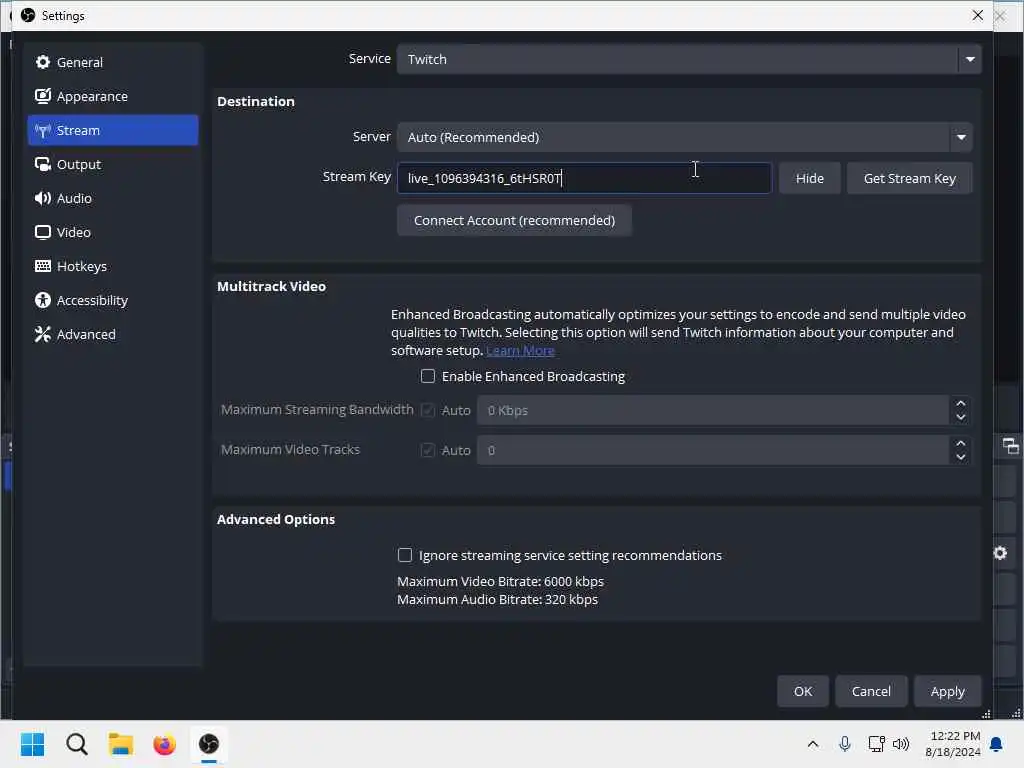Click the Apply button
The width and height of the screenshot is (1024, 768).
[947, 691]
